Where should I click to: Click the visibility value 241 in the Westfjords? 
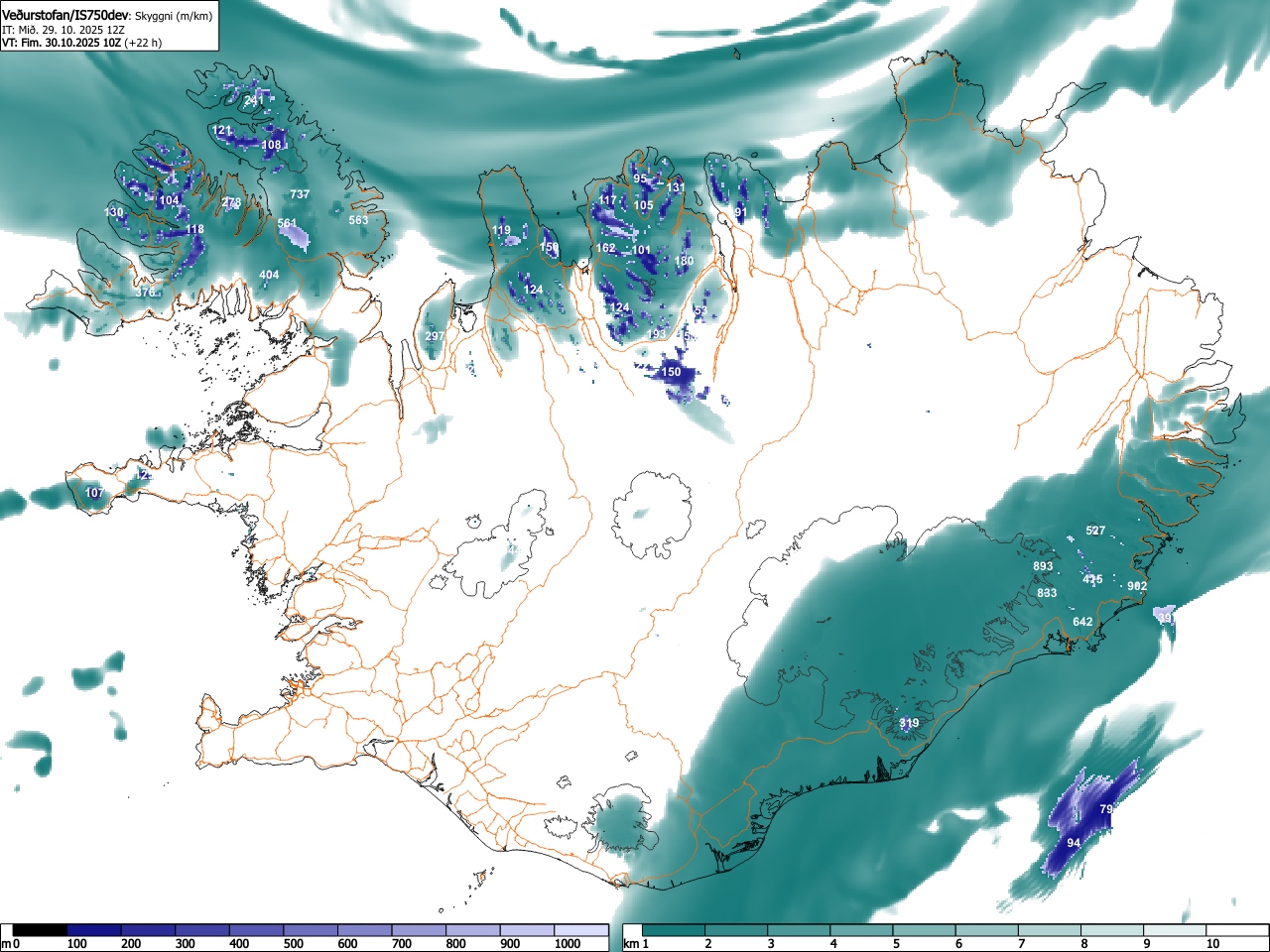(x=254, y=101)
